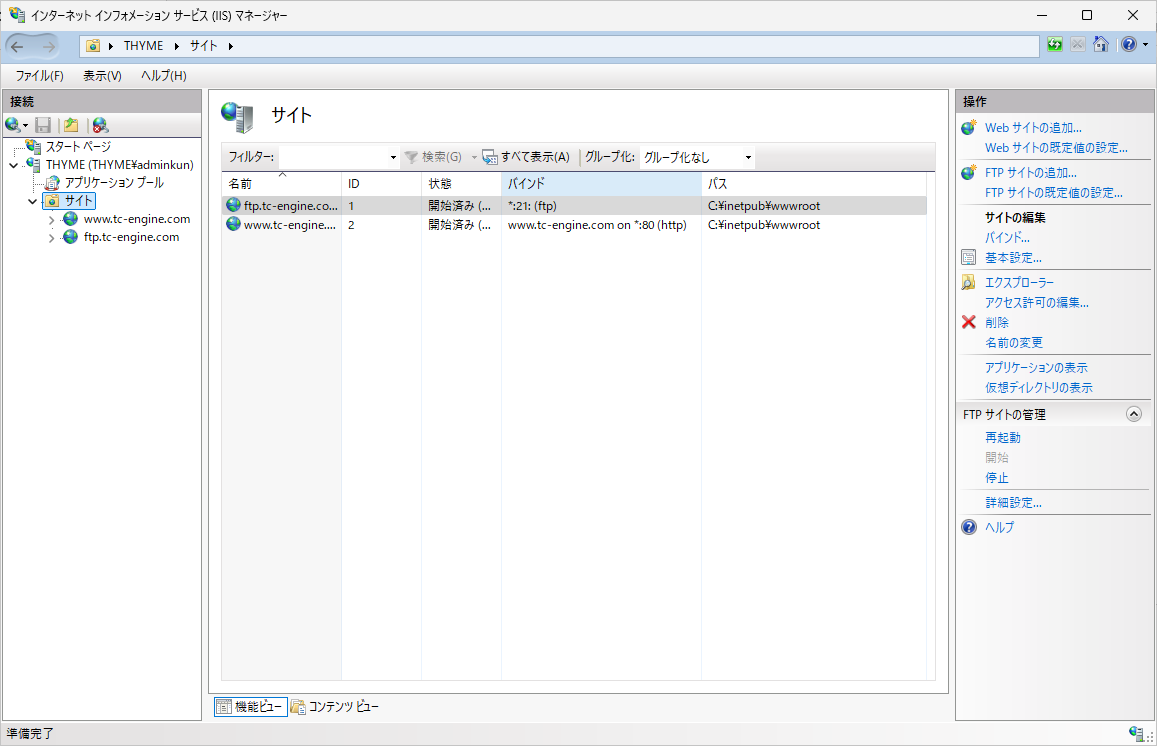Select THYME (THYME¥adminkun) server node
The image size is (1157, 746).
(120, 165)
